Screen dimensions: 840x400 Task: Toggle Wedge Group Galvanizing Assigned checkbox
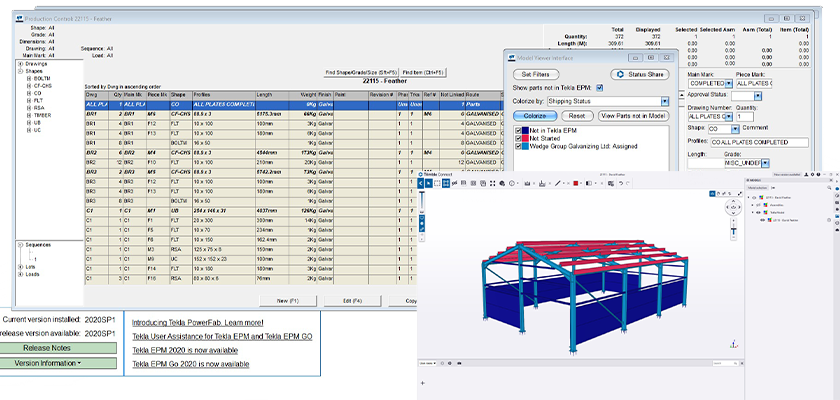(518, 146)
